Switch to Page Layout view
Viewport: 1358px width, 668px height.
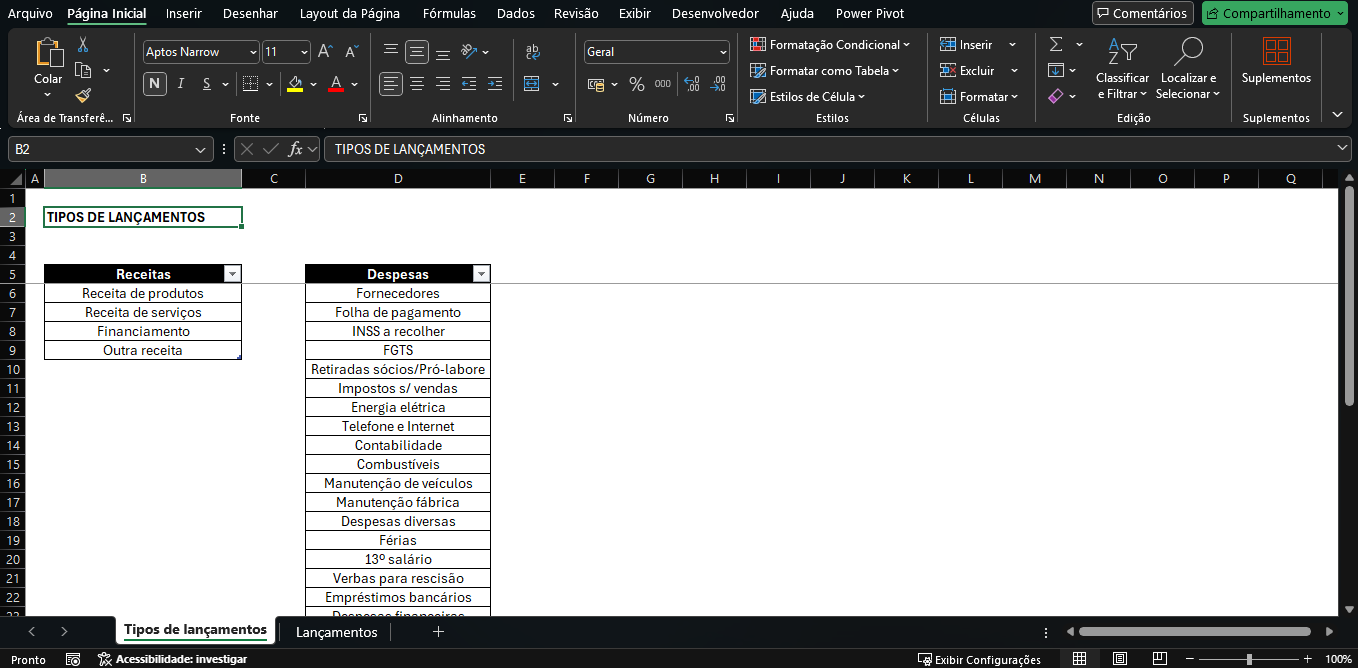(x=1120, y=659)
